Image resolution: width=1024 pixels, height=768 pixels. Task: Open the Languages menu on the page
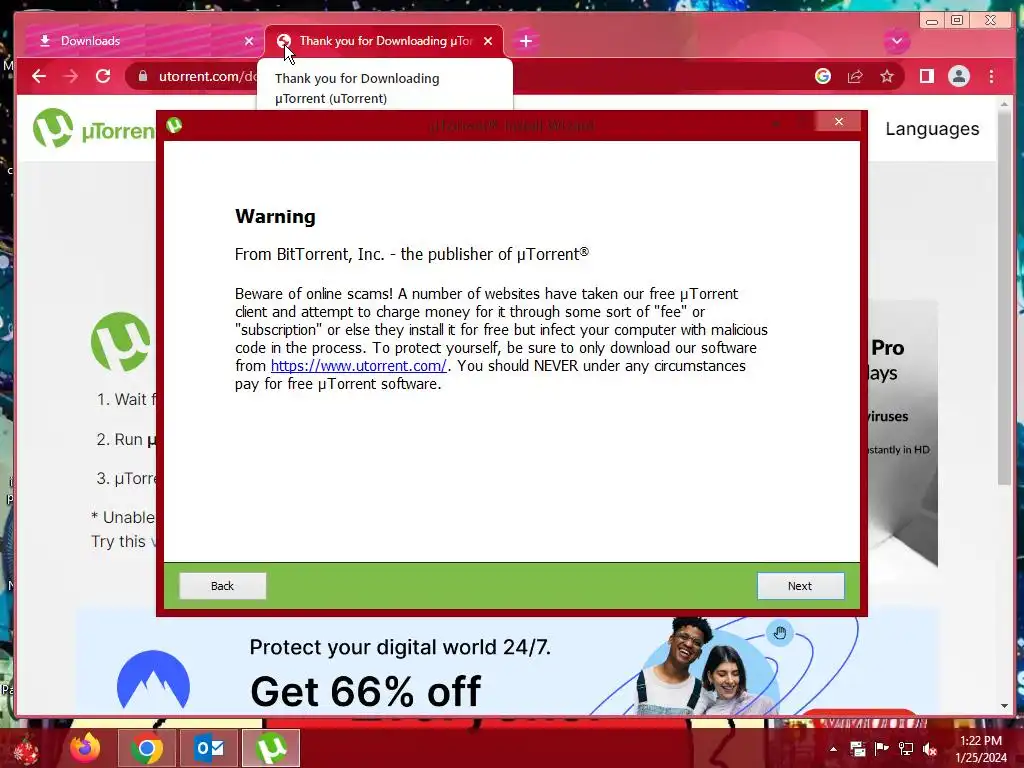[932, 129]
